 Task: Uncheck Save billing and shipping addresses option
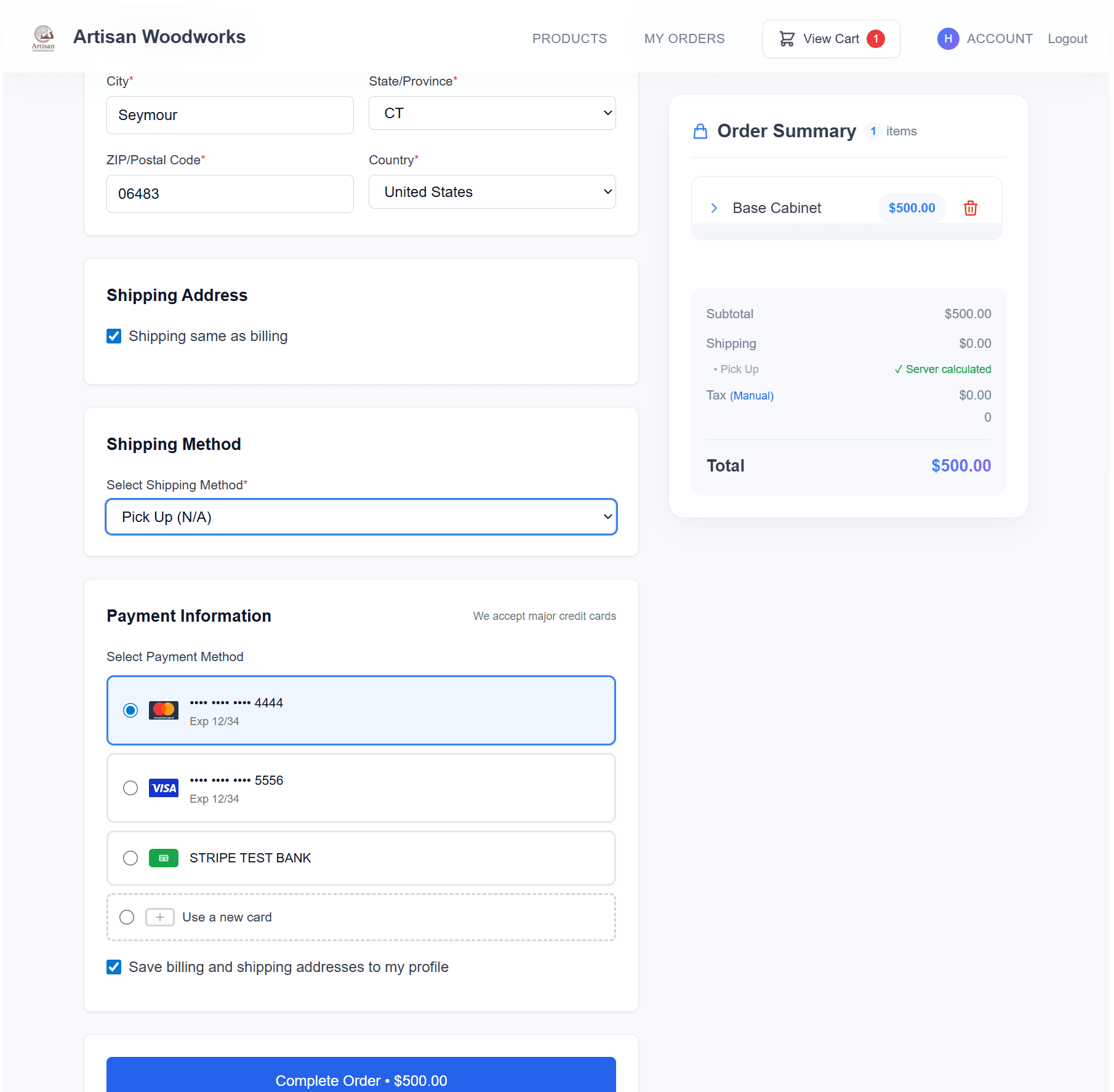click(114, 966)
